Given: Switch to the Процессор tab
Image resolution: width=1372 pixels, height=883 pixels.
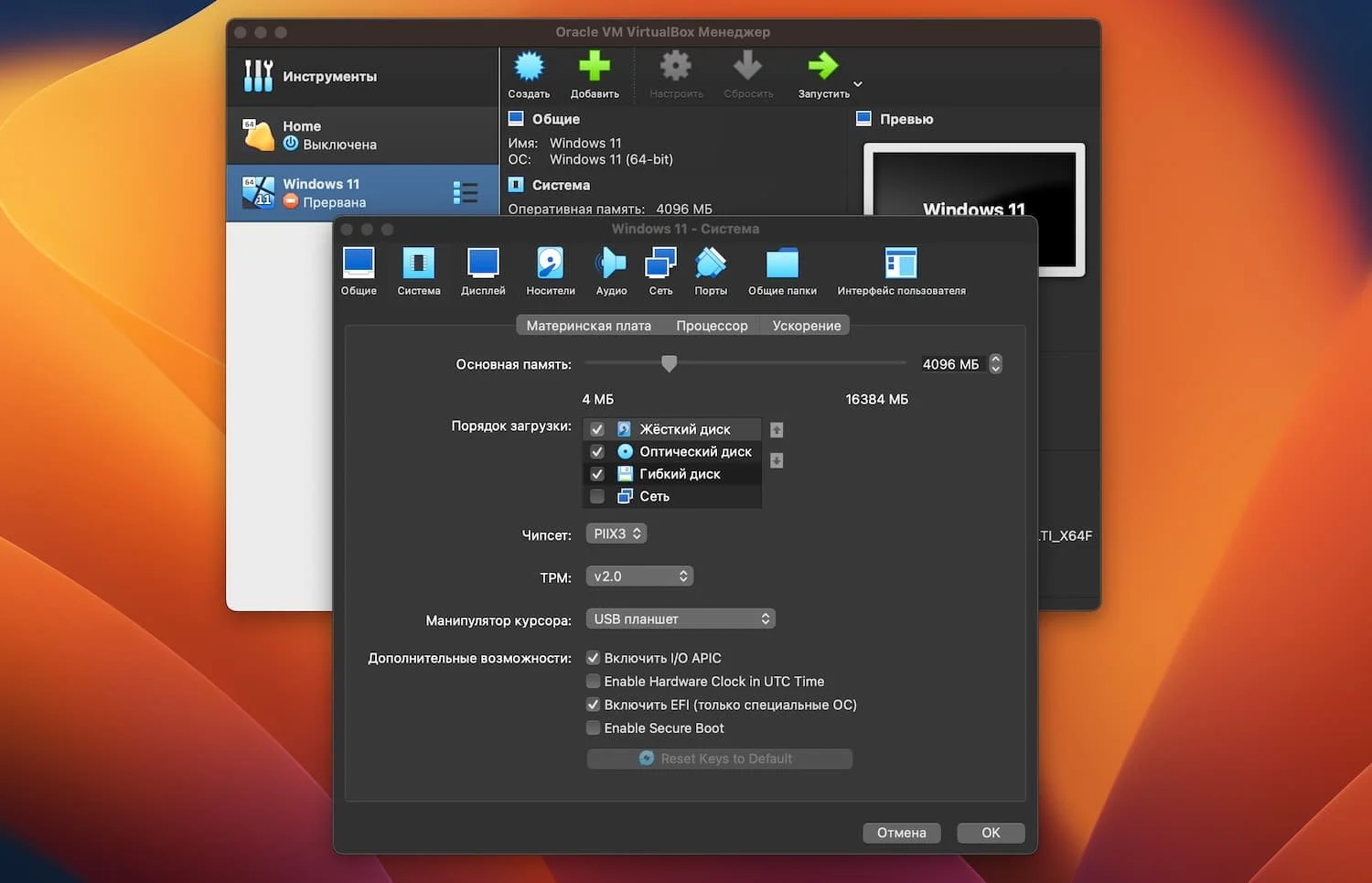Looking at the screenshot, I should tap(712, 326).
